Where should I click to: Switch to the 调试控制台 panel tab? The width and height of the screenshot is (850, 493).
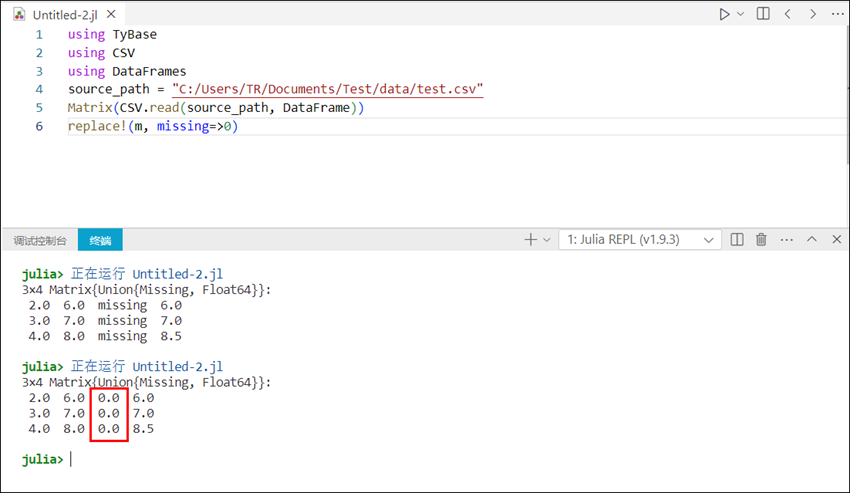40,241
